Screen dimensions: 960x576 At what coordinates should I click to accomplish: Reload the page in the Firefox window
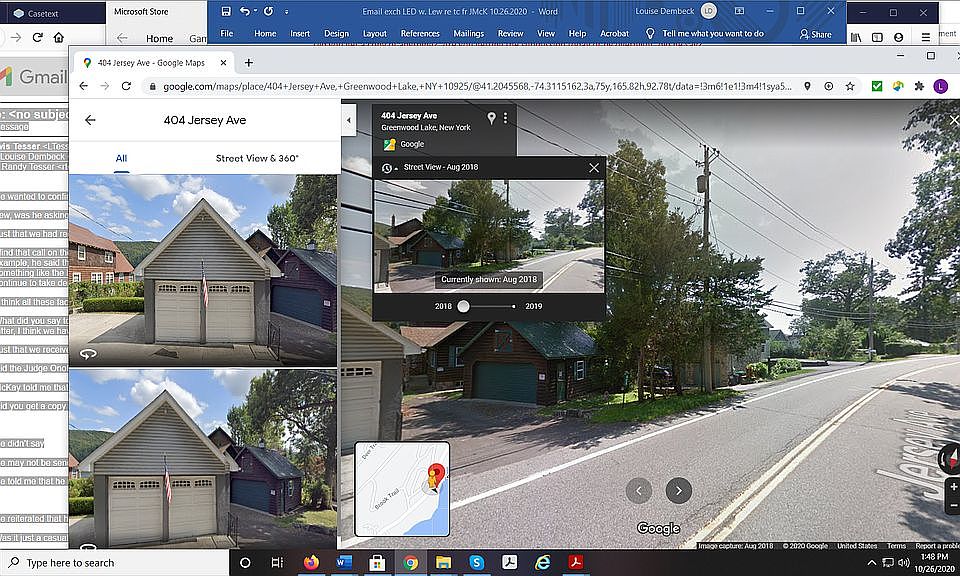[37, 37]
